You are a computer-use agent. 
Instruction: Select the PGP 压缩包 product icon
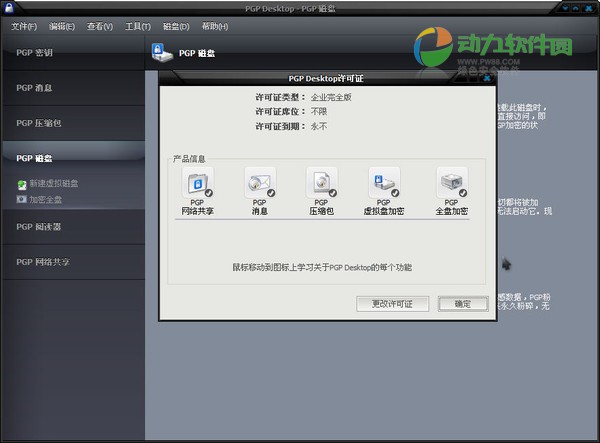pyautogui.click(x=321, y=184)
